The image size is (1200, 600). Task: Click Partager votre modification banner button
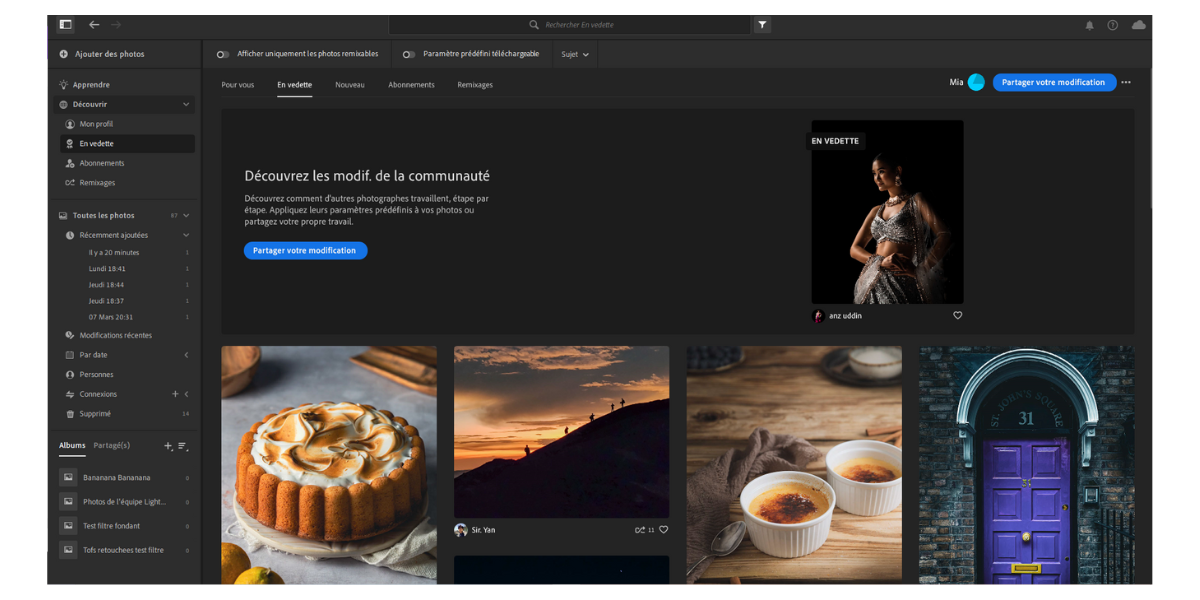305,251
